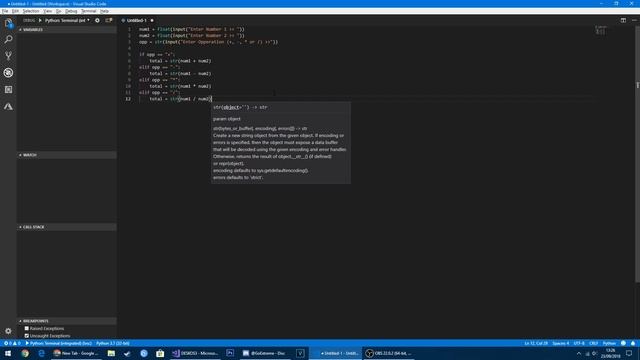Viewport: 640px width, 360px height.
Task: Collapse the Watch section
Action: click(67, 155)
